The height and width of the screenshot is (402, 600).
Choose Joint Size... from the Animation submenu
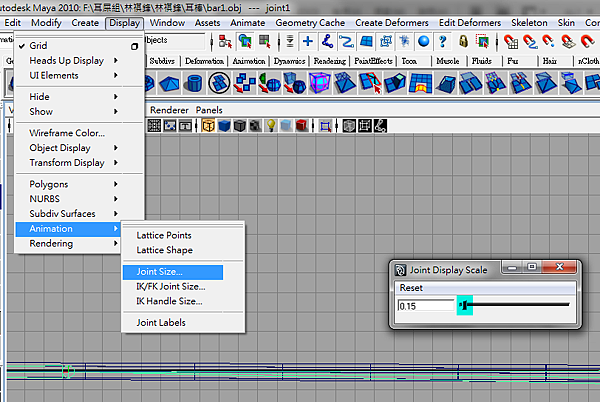click(x=160, y=271)
